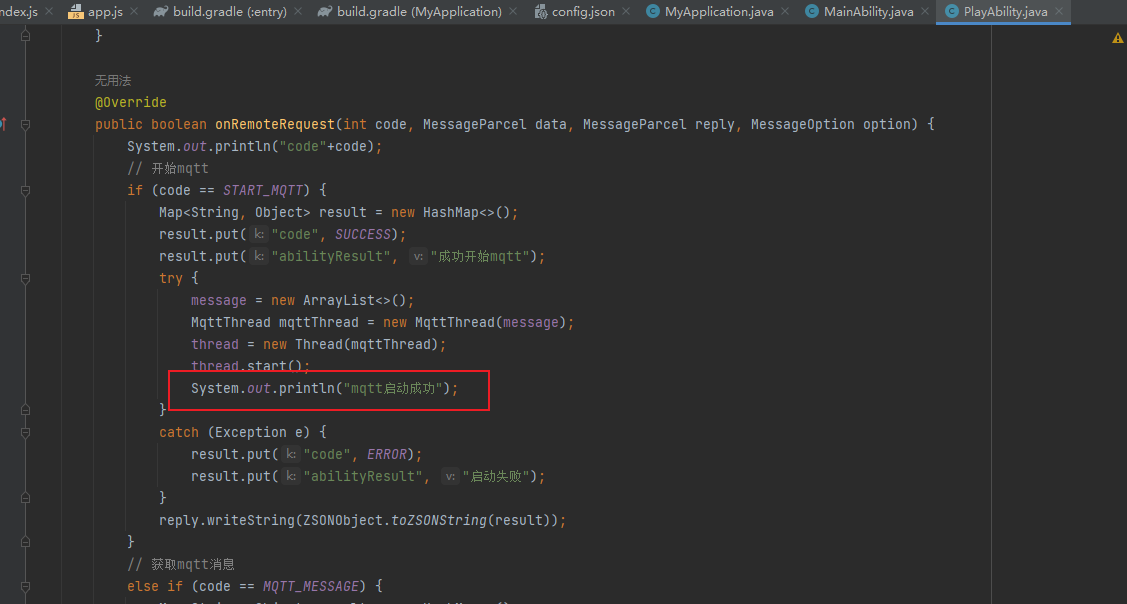Click the k: inlay hint before "code", SUCCESS
This screenshot has height=604, width=1127.
pyautogui.click(x=259, y=234)
